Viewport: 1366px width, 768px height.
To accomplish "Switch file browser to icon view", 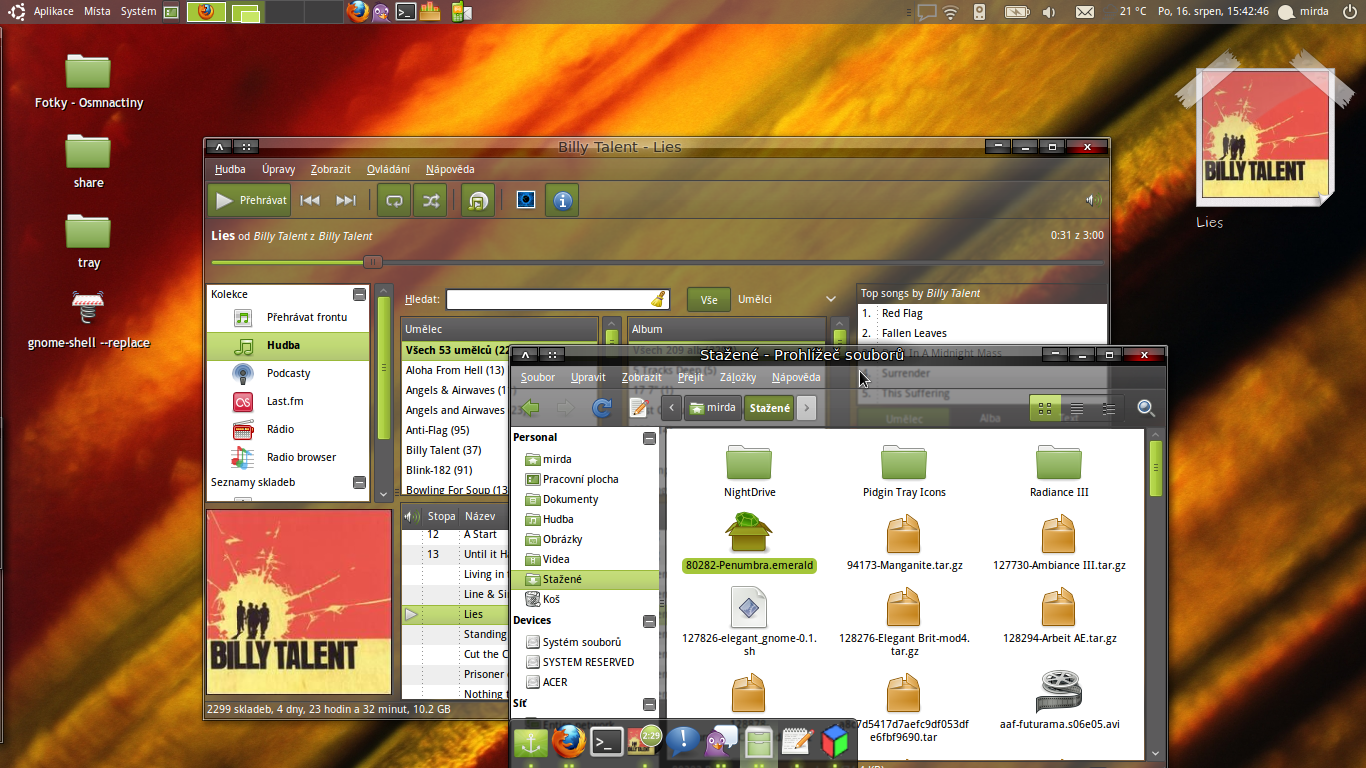I will point(1045,408).
